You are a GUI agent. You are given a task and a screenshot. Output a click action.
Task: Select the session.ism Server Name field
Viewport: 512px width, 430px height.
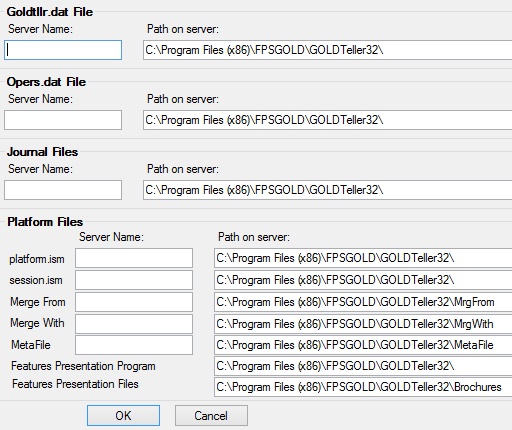pyautogui.click(x=134, y=280)
